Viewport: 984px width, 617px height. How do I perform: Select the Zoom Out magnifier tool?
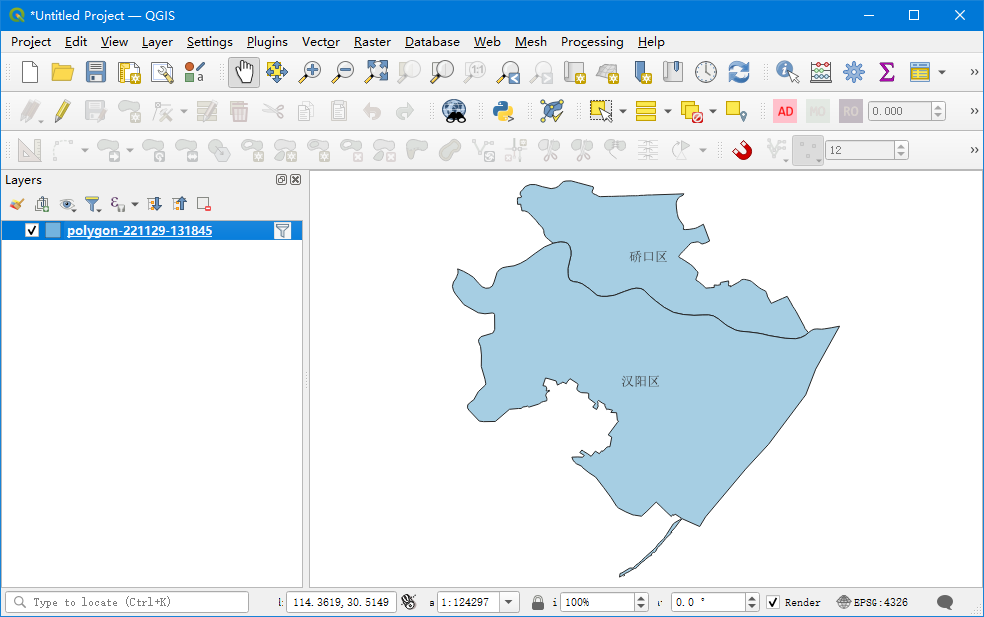pos(343,72)
